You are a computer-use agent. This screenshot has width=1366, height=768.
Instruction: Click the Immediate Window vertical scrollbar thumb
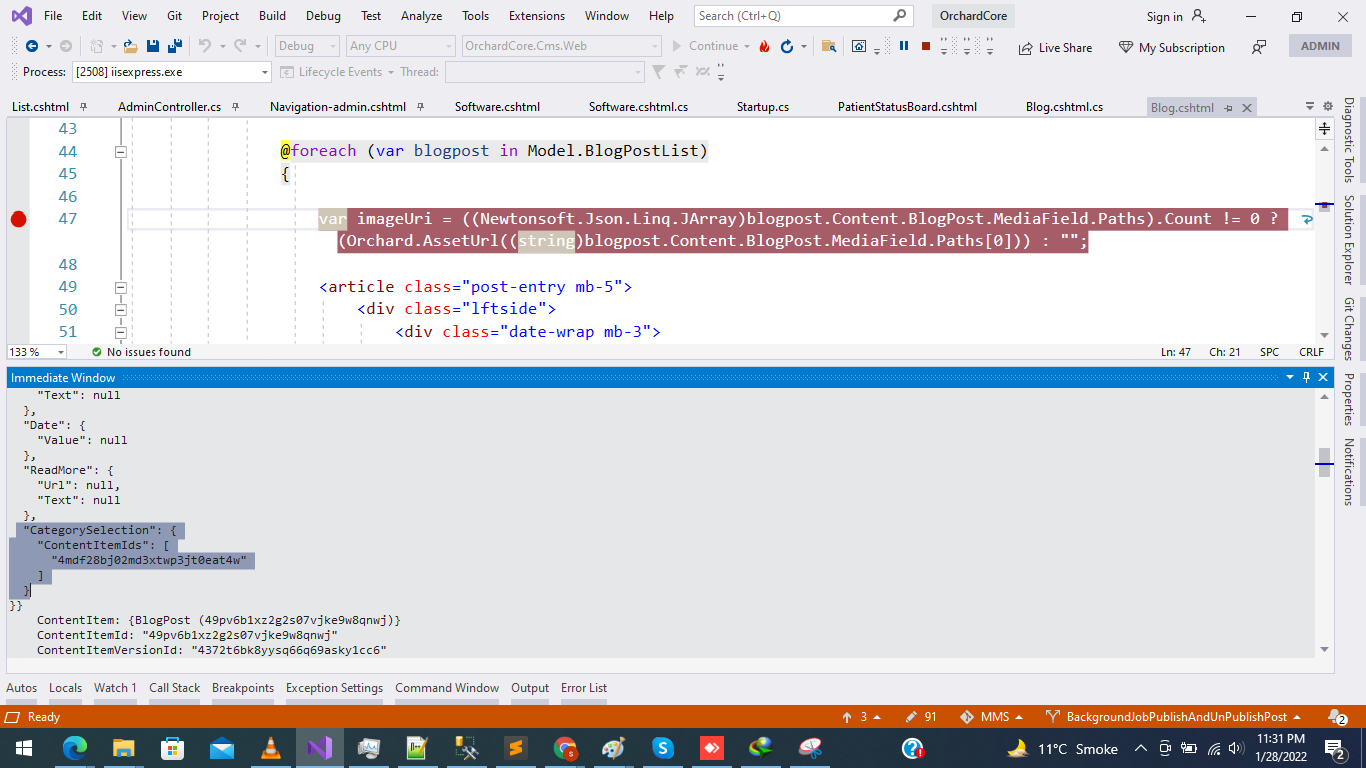(x=1324, y=462)
